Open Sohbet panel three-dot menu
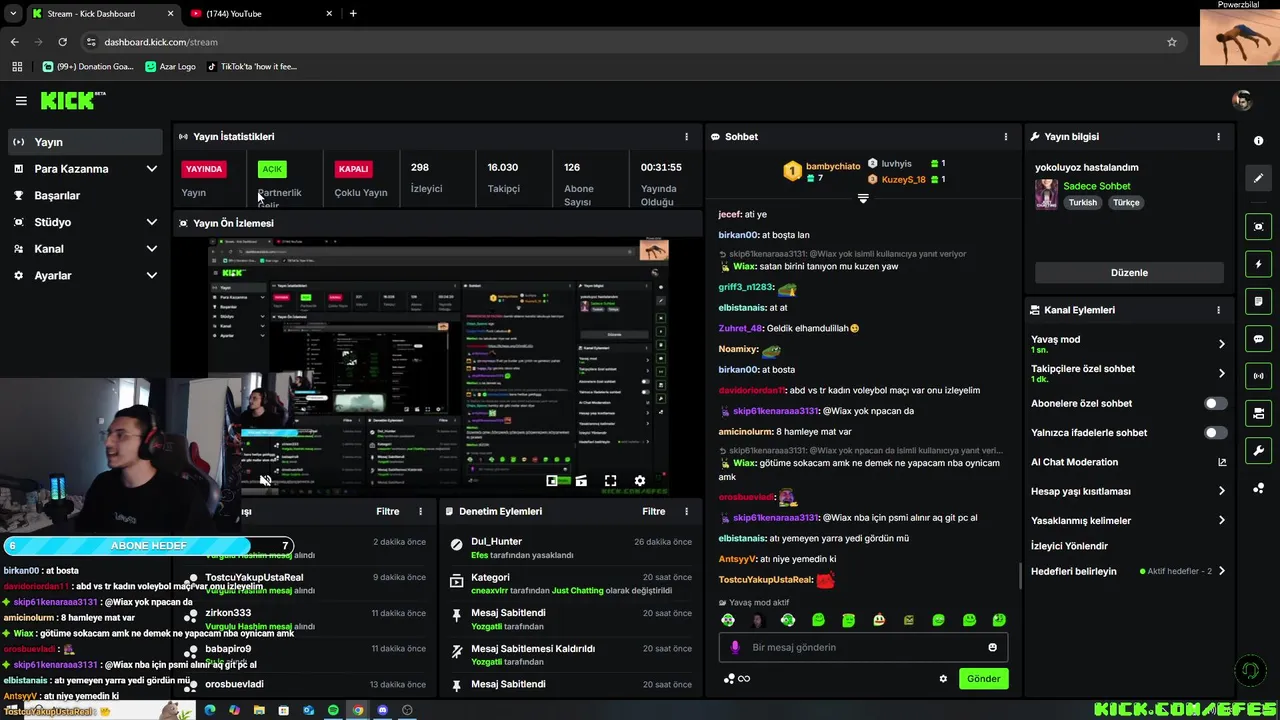The image size is (1280, 720). click(x=1006, y=137)
